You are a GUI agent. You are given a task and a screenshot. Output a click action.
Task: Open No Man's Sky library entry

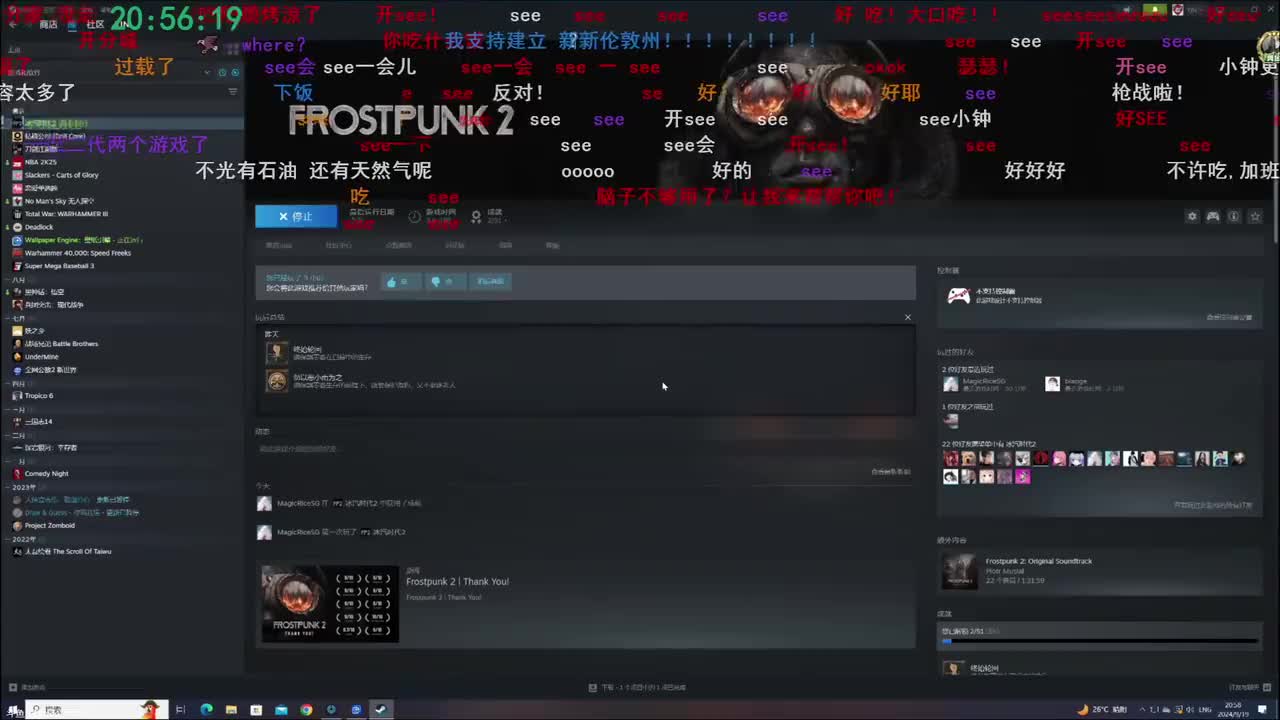click(x=59, y=201)
